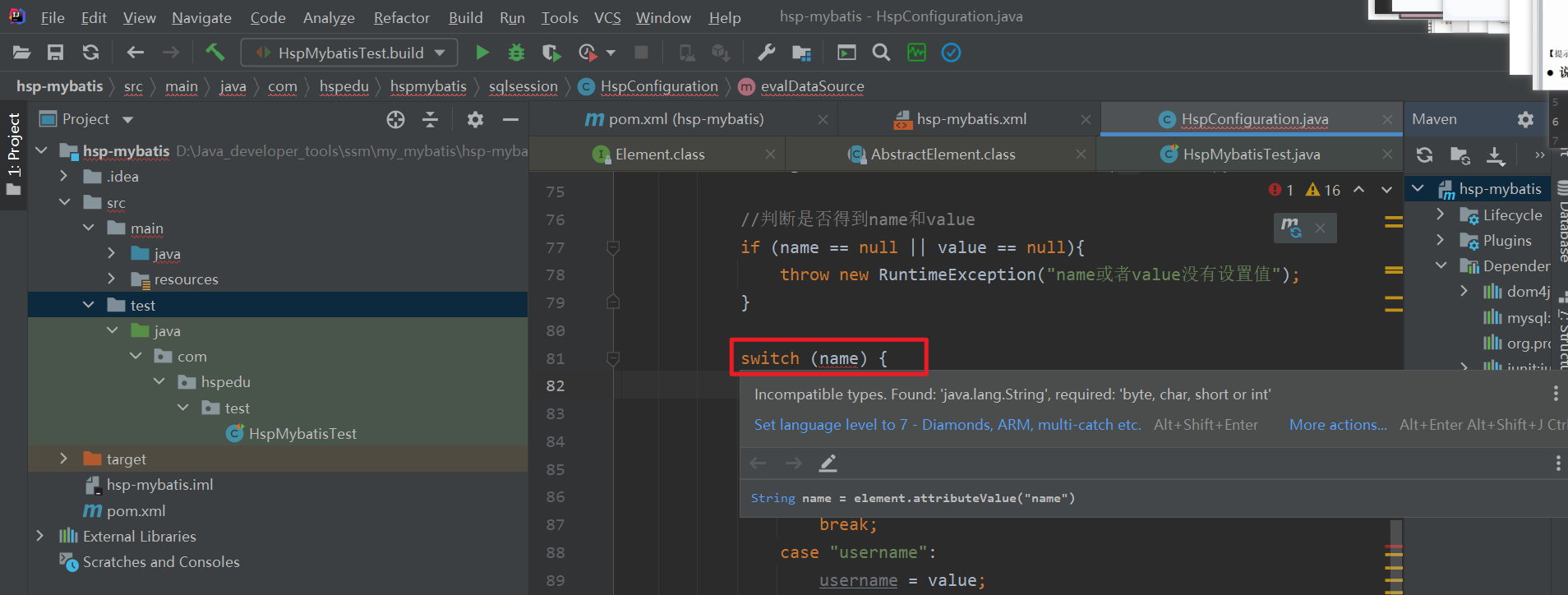Viewport: 1568px width, 595px height.
Task: Click the Open folder toolbar icon
Action: (x=22, y=53)
